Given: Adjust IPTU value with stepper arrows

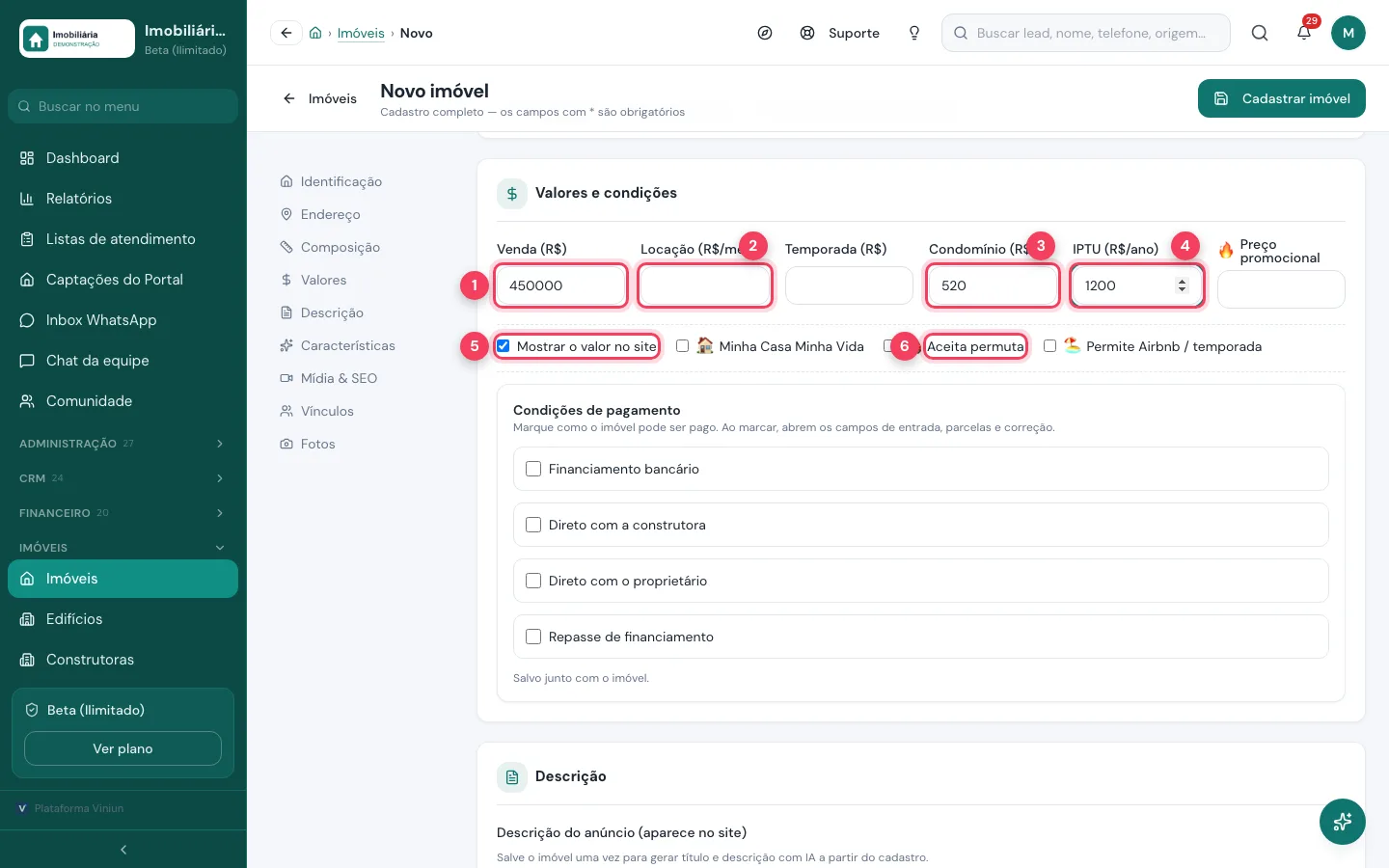Looking at the screenshot, I should point(1182,285).
